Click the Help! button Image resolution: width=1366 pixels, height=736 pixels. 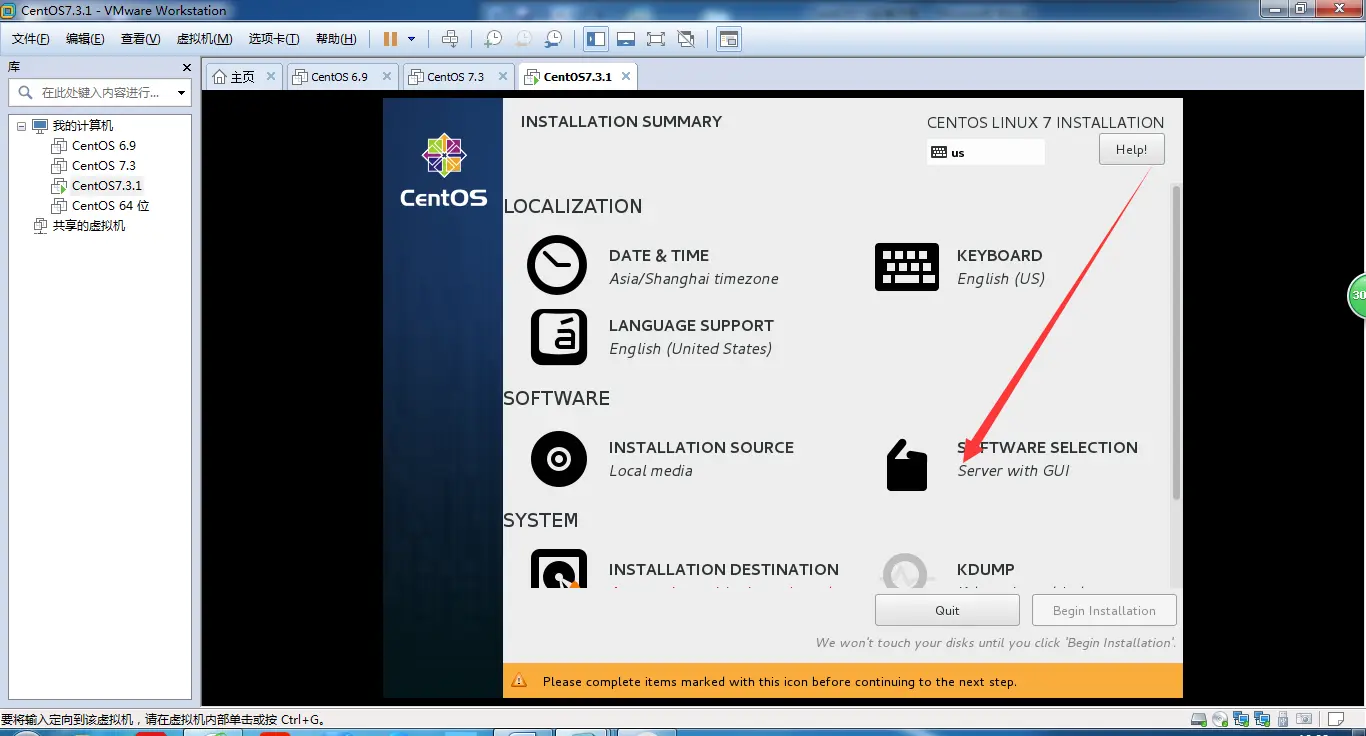[1131, 150]
